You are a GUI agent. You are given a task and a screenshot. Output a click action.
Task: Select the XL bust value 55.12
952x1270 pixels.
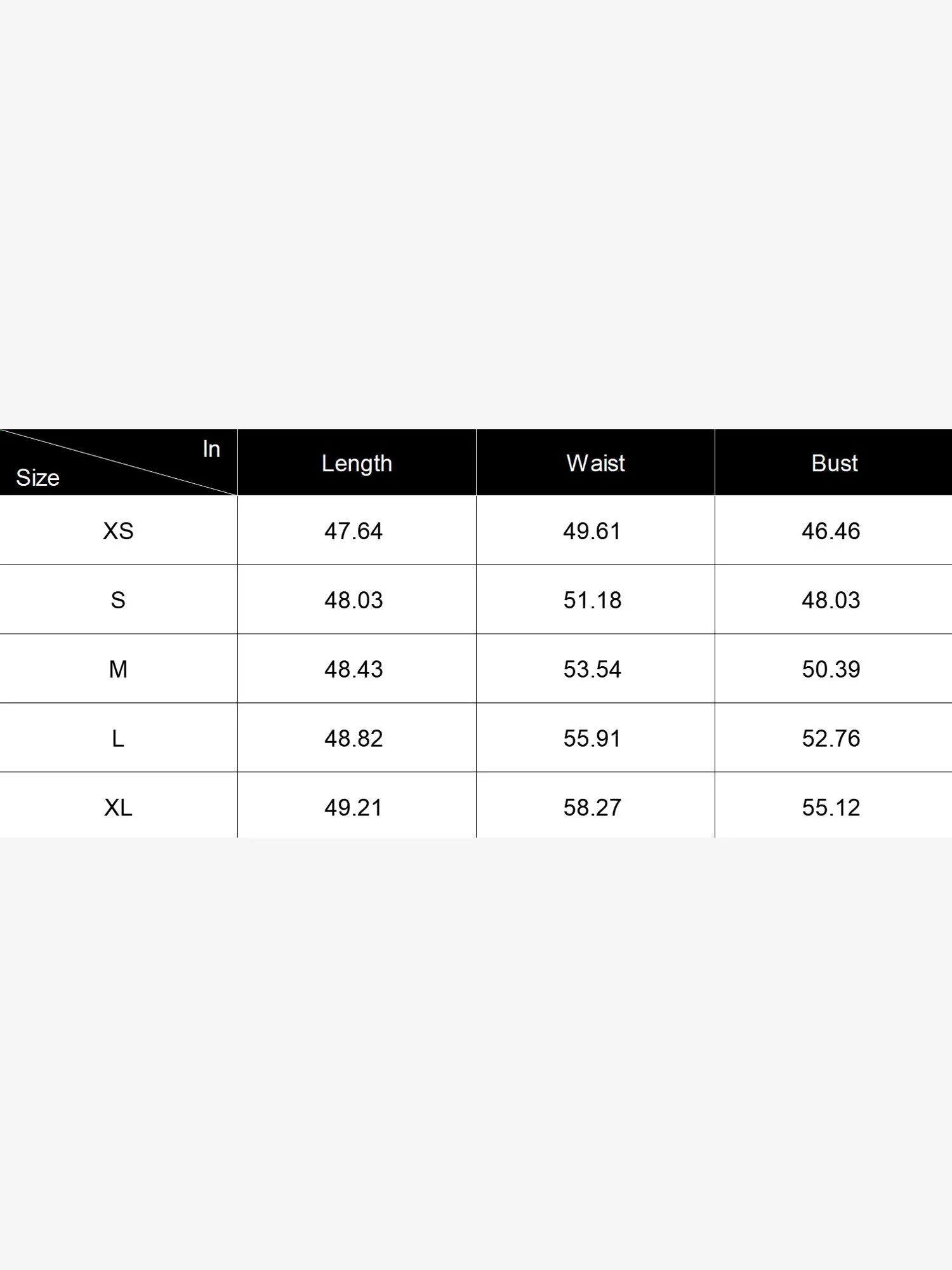pyautogui.click(x=831, y=808)
